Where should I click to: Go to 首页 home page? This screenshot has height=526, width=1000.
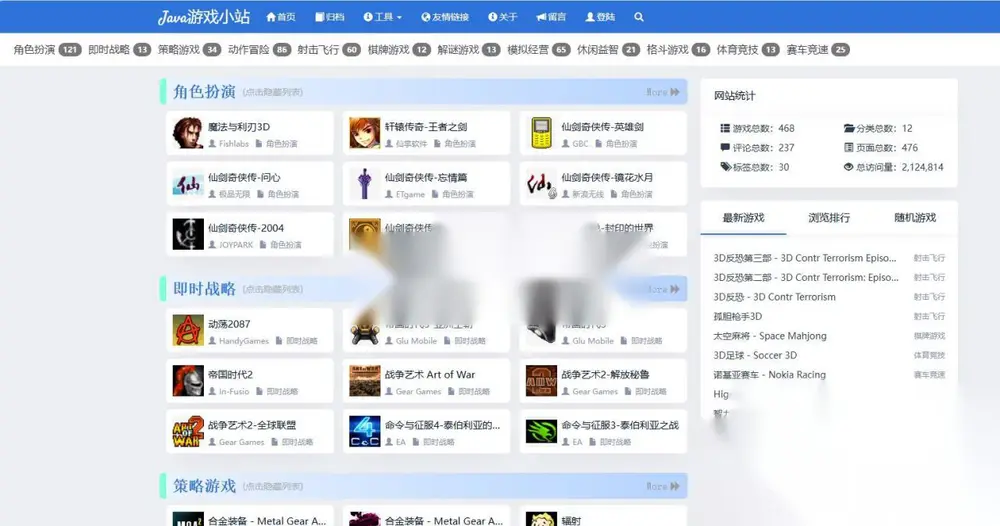(281, 17)
